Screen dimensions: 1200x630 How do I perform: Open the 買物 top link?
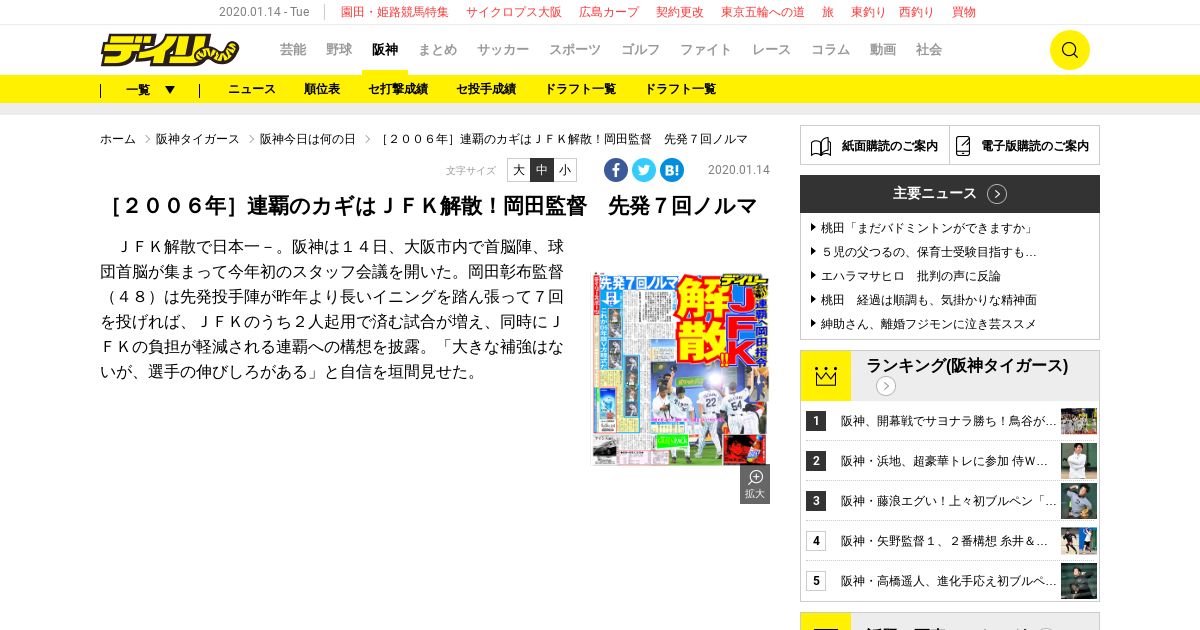(x=964, y=12)
